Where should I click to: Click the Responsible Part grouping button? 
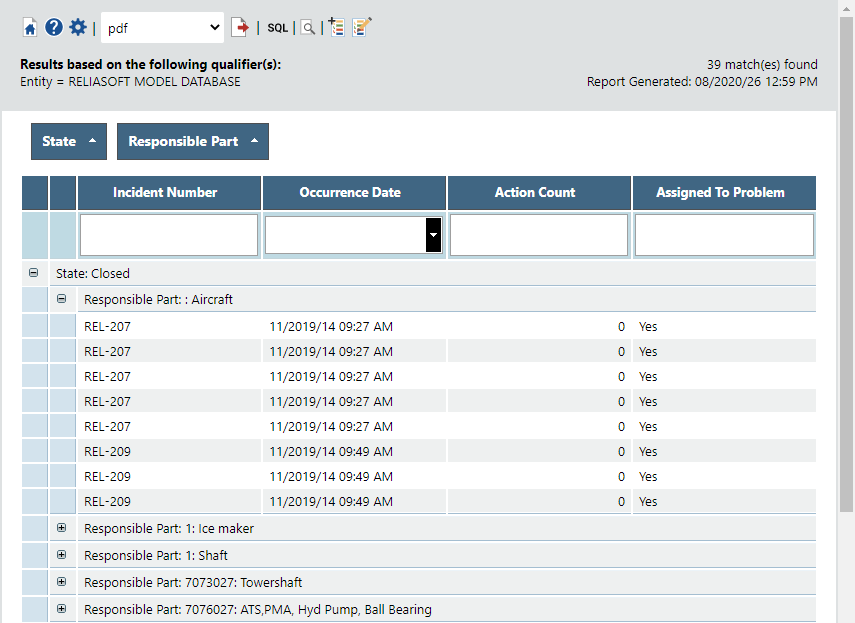[x=192, y=142]
